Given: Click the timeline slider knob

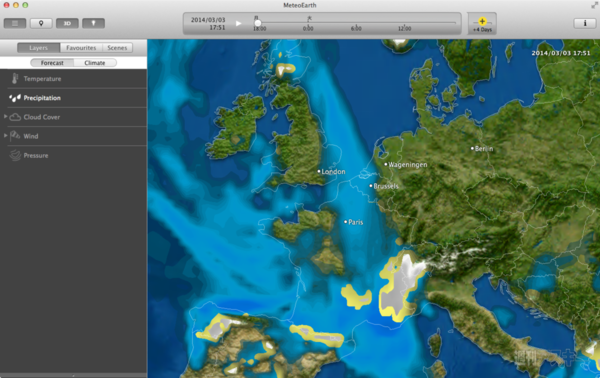Looking at the screenshot, I should pyautogui.click(x=258, y=23).
